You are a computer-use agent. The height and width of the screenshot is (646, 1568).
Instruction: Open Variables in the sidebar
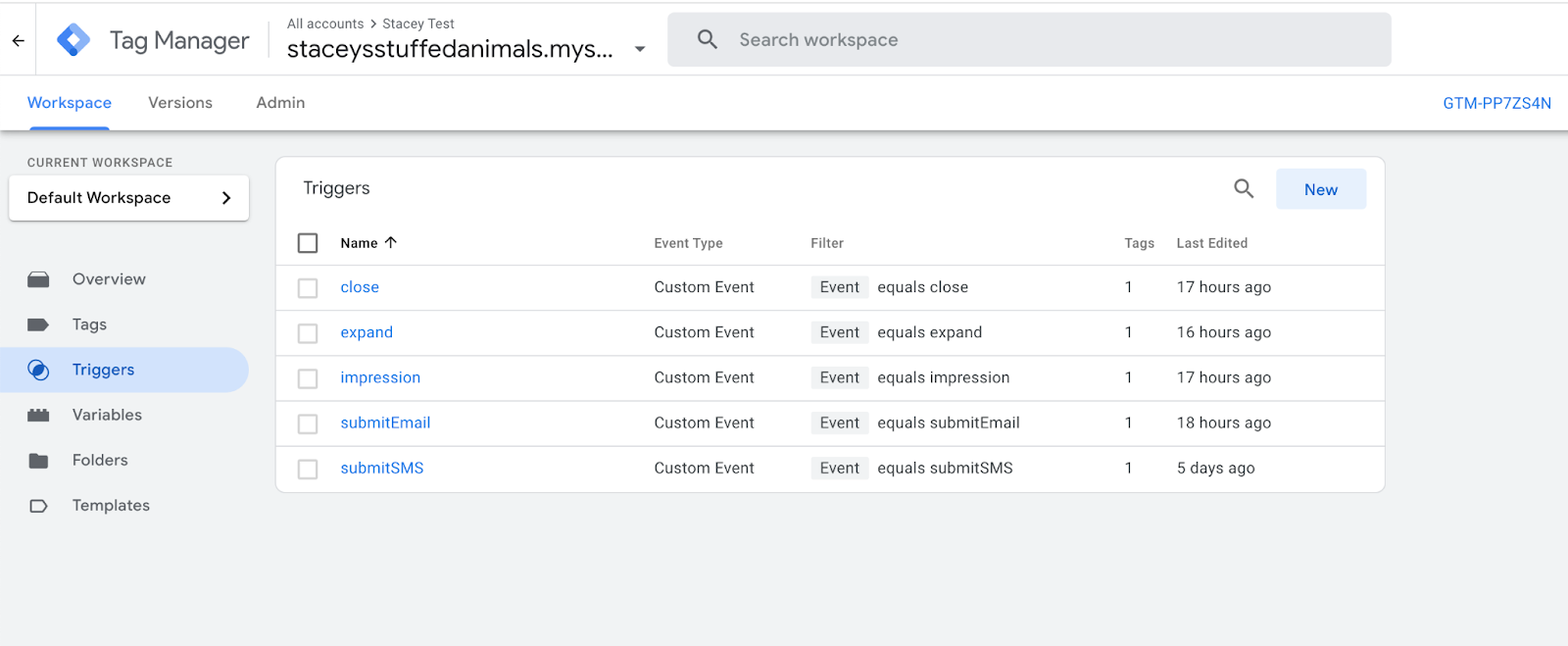[107, 415]
